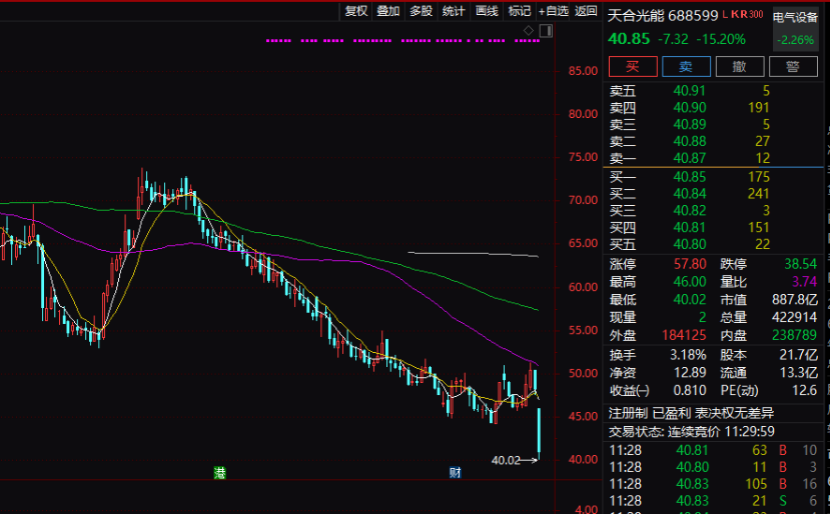Image resolution: width=832 pixels, height=516 pixels.
Task: Open the 复权 adjustment menu
Action: coord(356,11)
